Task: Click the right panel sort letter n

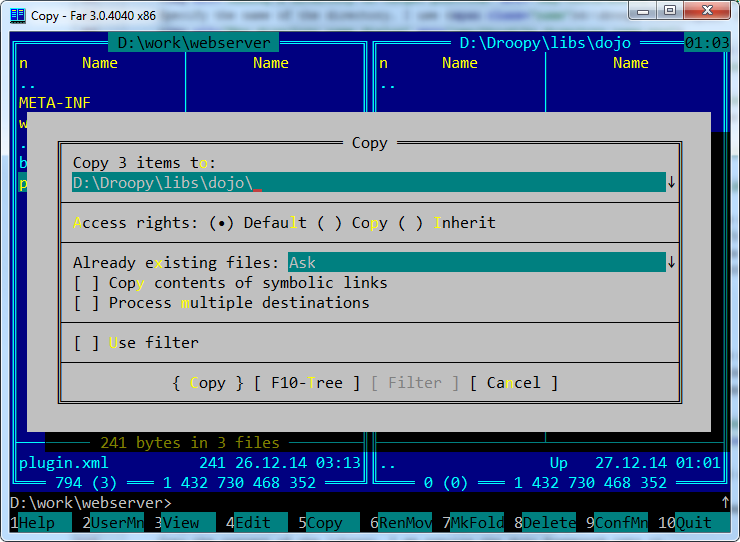Action: pyautogui.click(x=383, y=63)
